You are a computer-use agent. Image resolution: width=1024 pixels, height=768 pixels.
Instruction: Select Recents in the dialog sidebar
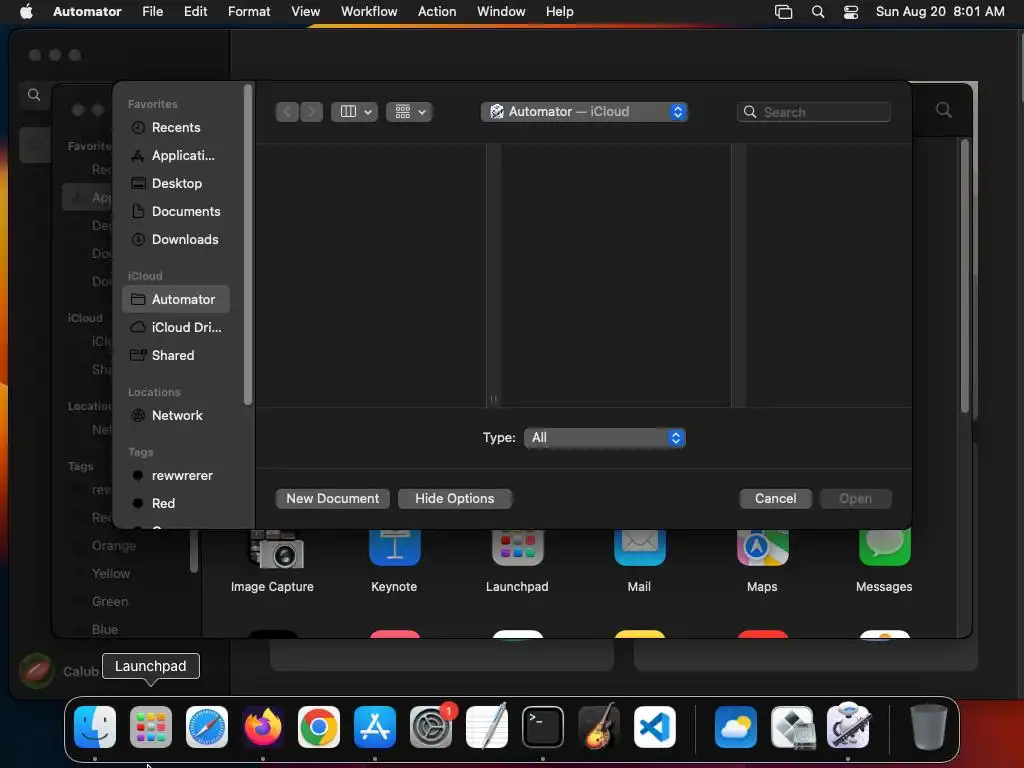coord(176,127)
